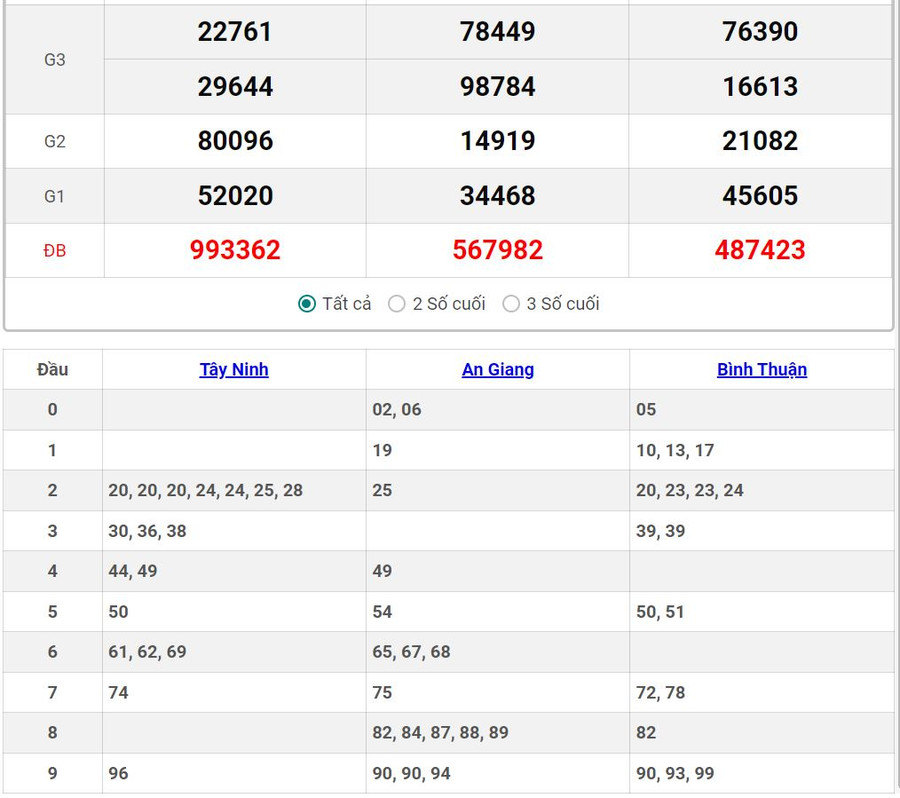Screen dimensions: 900x798
Task: Click the '10, 13, 17' cell
Action: point(675,450)
